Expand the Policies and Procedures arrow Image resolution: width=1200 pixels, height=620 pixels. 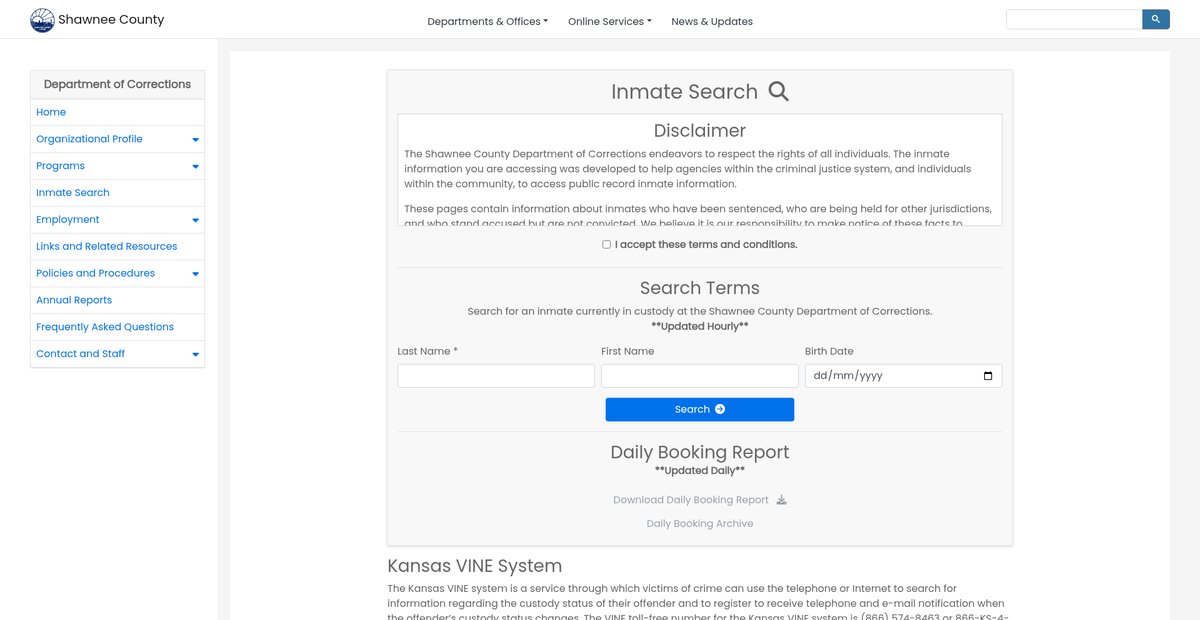tap(195, 274)
